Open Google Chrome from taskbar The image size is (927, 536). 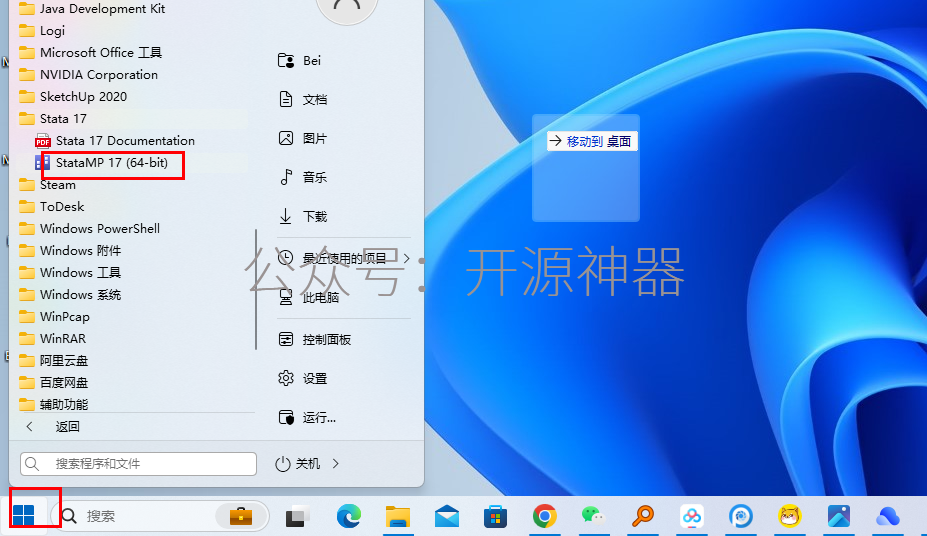544,516
